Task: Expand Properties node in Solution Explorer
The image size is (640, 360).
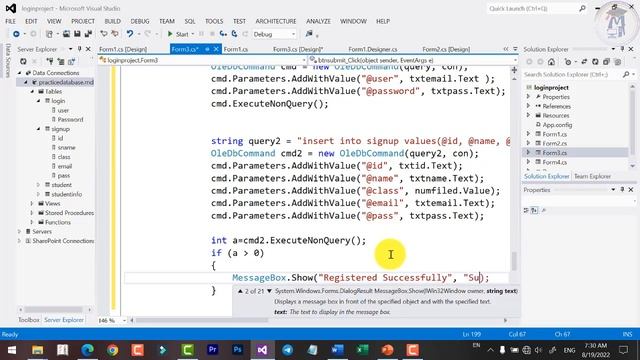Action: click(529, 97)
